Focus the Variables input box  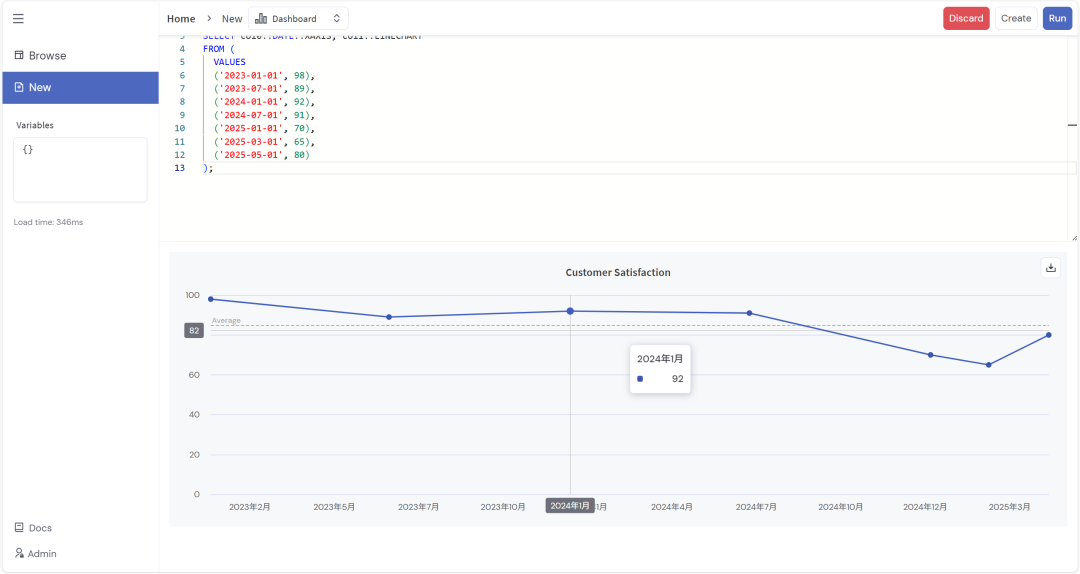pos(80,170)
